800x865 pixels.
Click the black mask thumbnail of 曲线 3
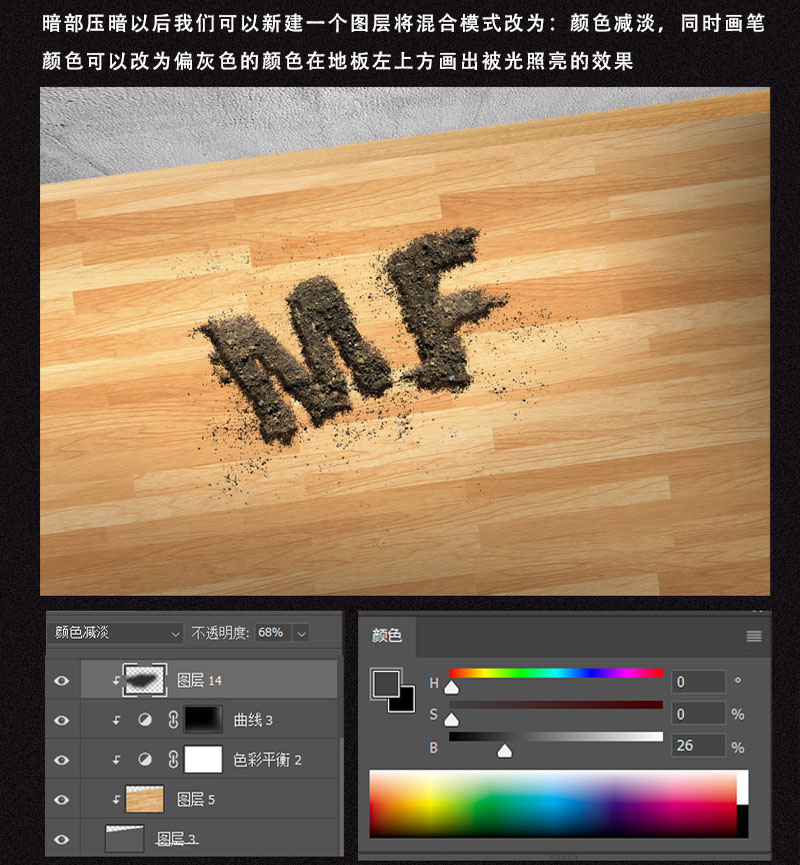point(201,719)
